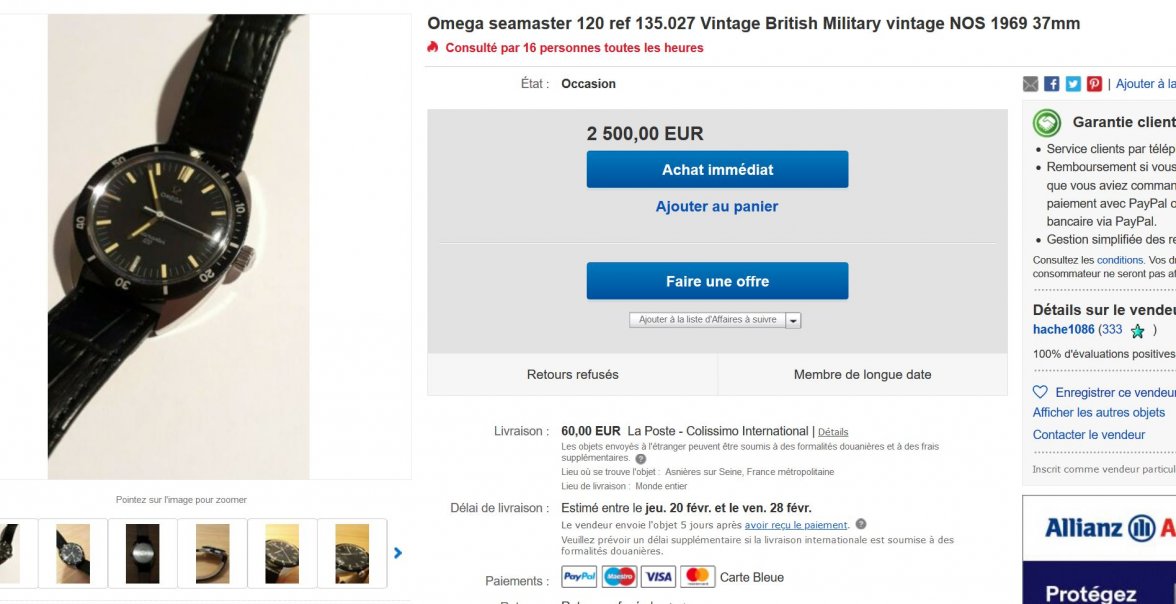Click the seller's feedback star icon
The width and height of the screenshot is (1176, 604).
pos(1137,331)
